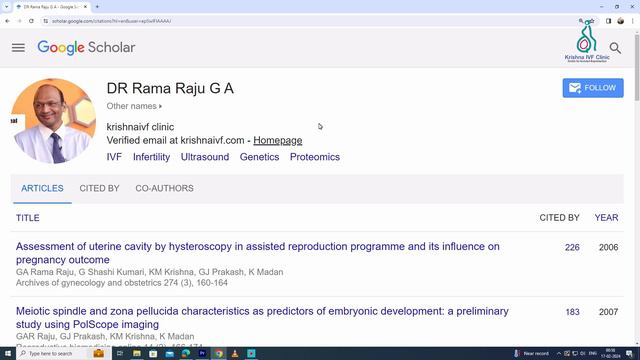Screen dimensions: 640x360
Task: Click the Krishna IVF Clinic logo
Action: point(587,42)
